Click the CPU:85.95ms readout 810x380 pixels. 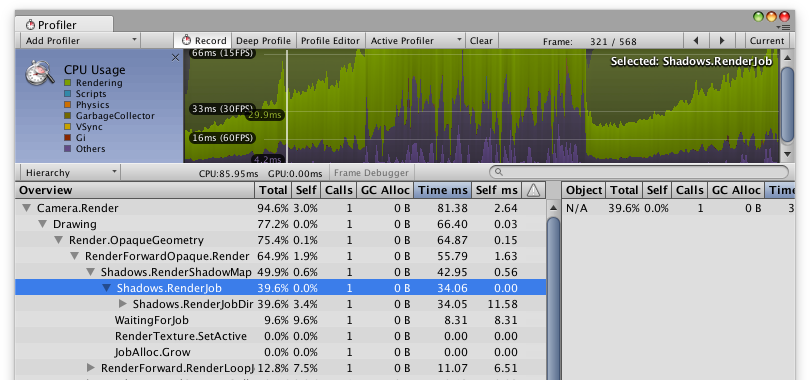coord(228,173)
